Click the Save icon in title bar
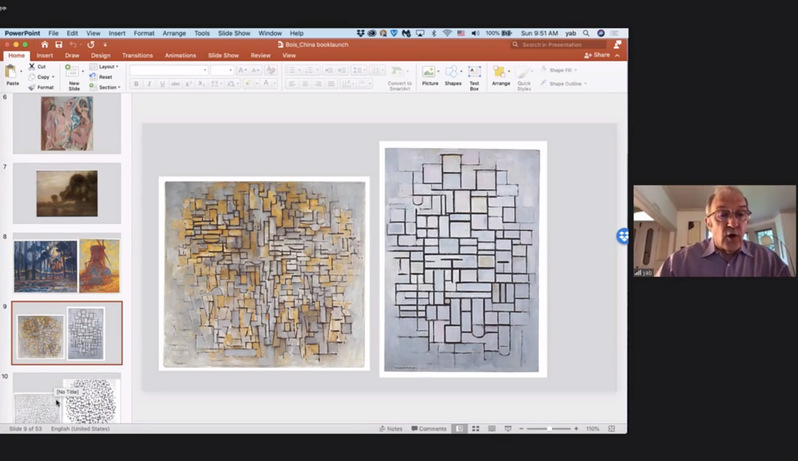Image resolution: width=798 pixels, height=461 pixels. (x=59, y=44)
